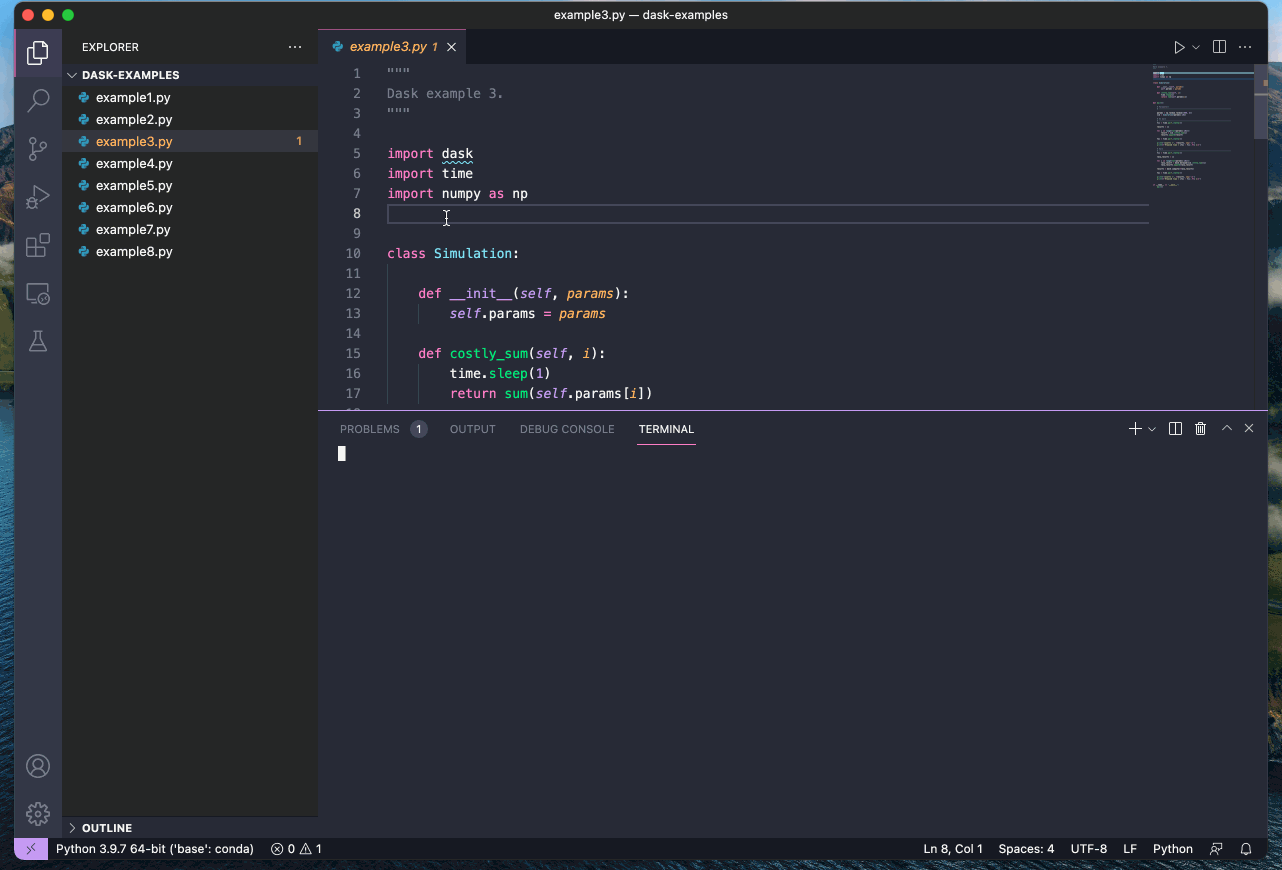
Task: Open the Search view in sidebar
Action: tap(37, 100)
